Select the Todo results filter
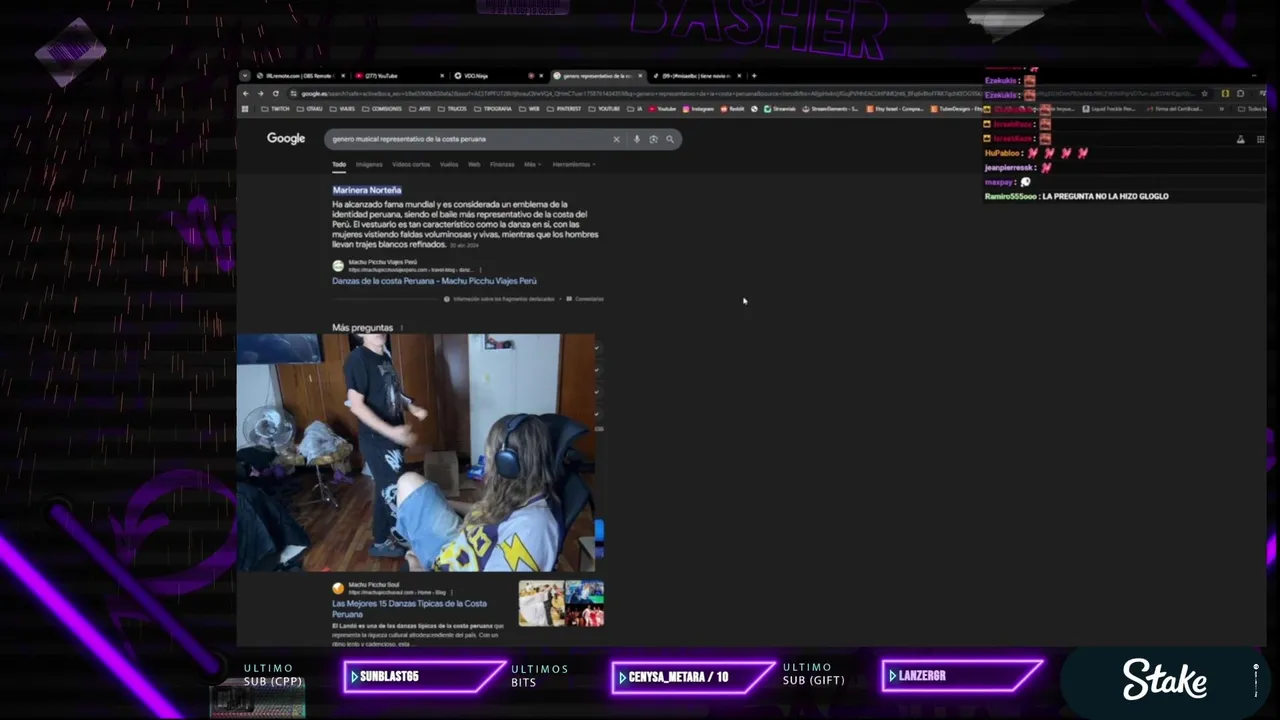 point(339,164)
